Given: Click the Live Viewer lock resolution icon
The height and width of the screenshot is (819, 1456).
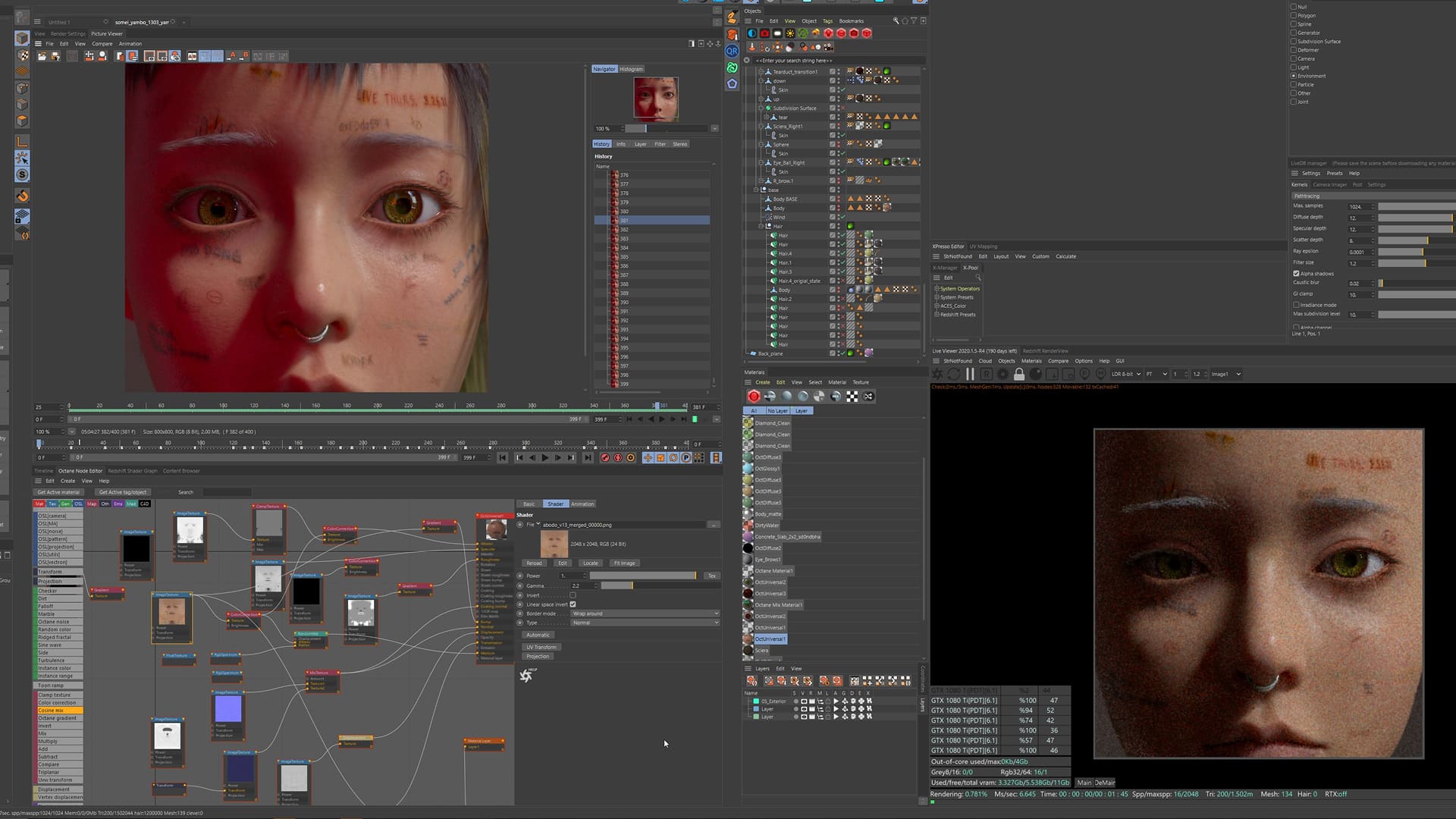Looking at the screenshot, I should click(x=1019, y=374).
